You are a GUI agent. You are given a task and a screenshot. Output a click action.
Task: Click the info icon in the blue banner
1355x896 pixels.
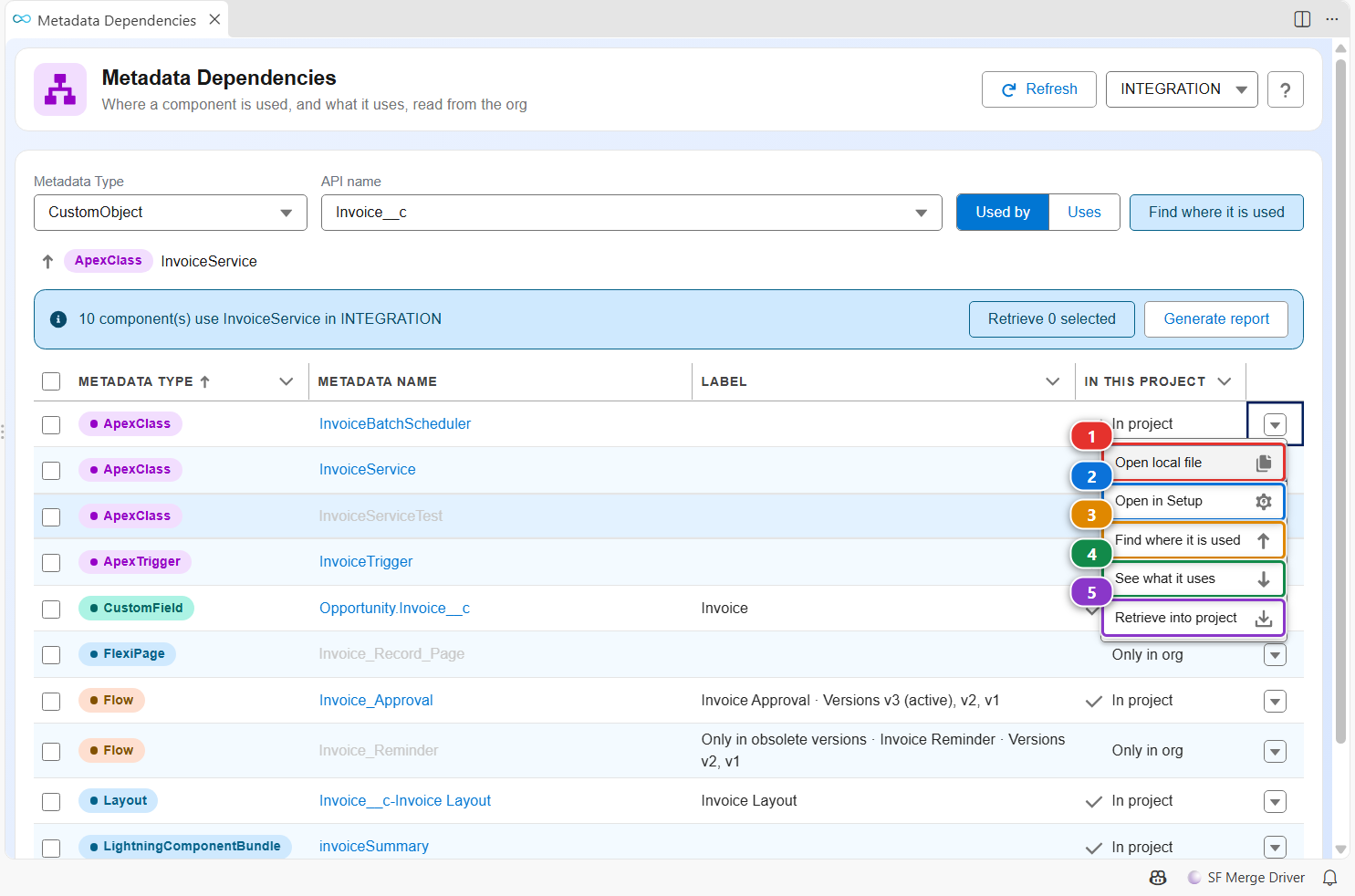coord(58,319)
